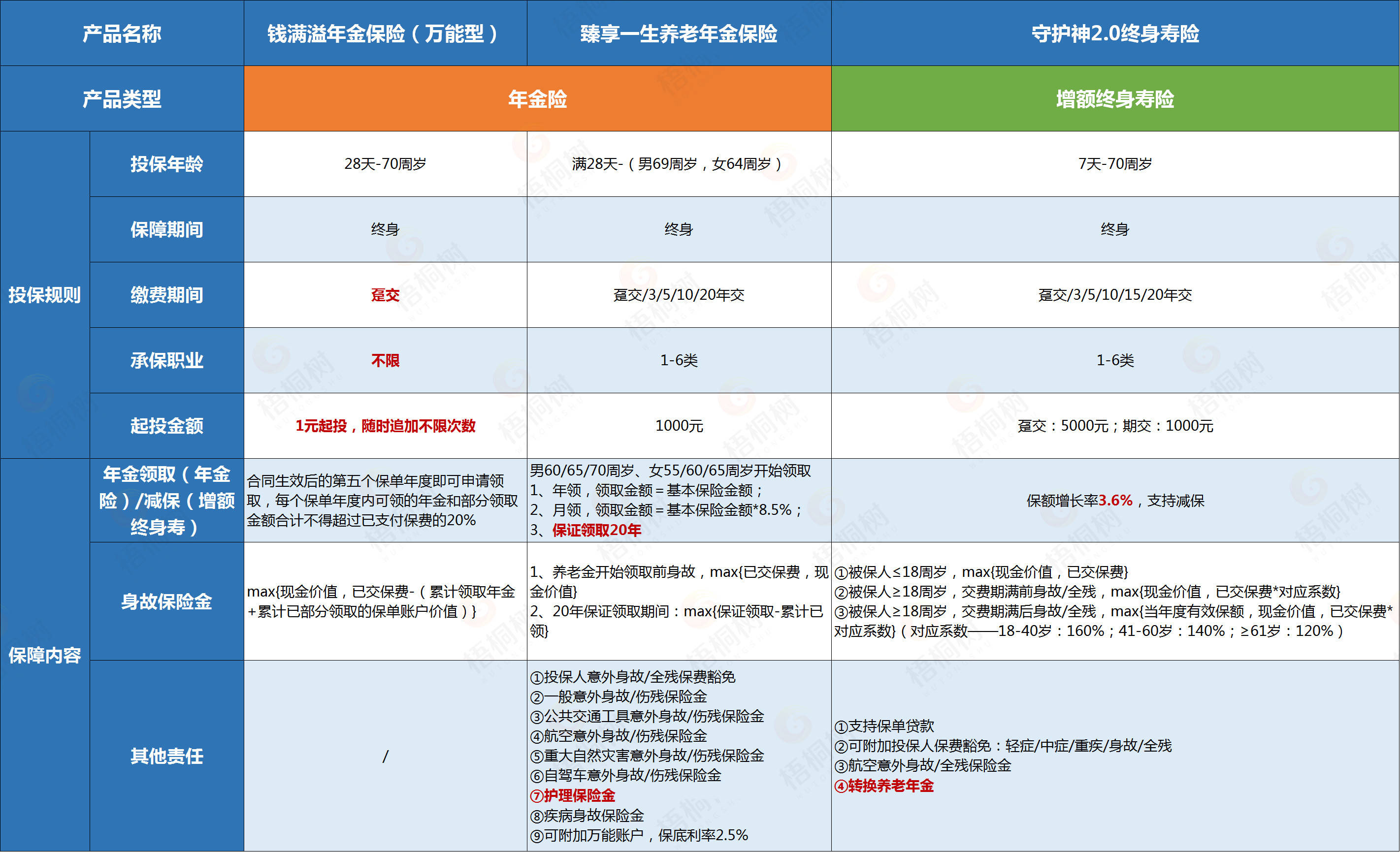Screen dimensions: 1400x852
Task: Select the '守护神2.0终身寿险' column header
Action: 1115,33
